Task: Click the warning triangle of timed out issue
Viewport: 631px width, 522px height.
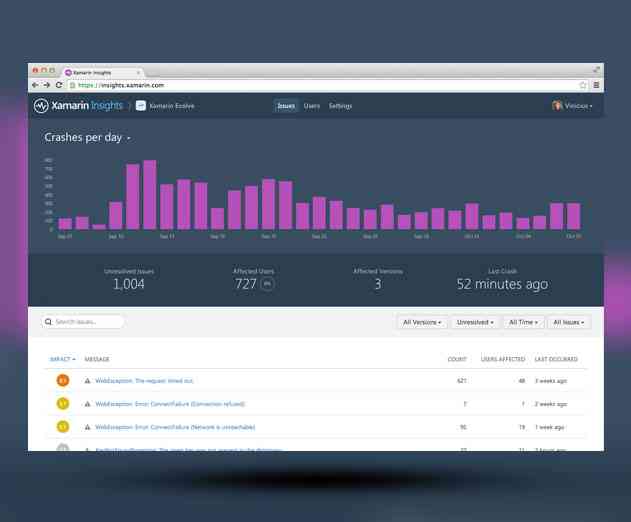Action: tap(87, 381)
